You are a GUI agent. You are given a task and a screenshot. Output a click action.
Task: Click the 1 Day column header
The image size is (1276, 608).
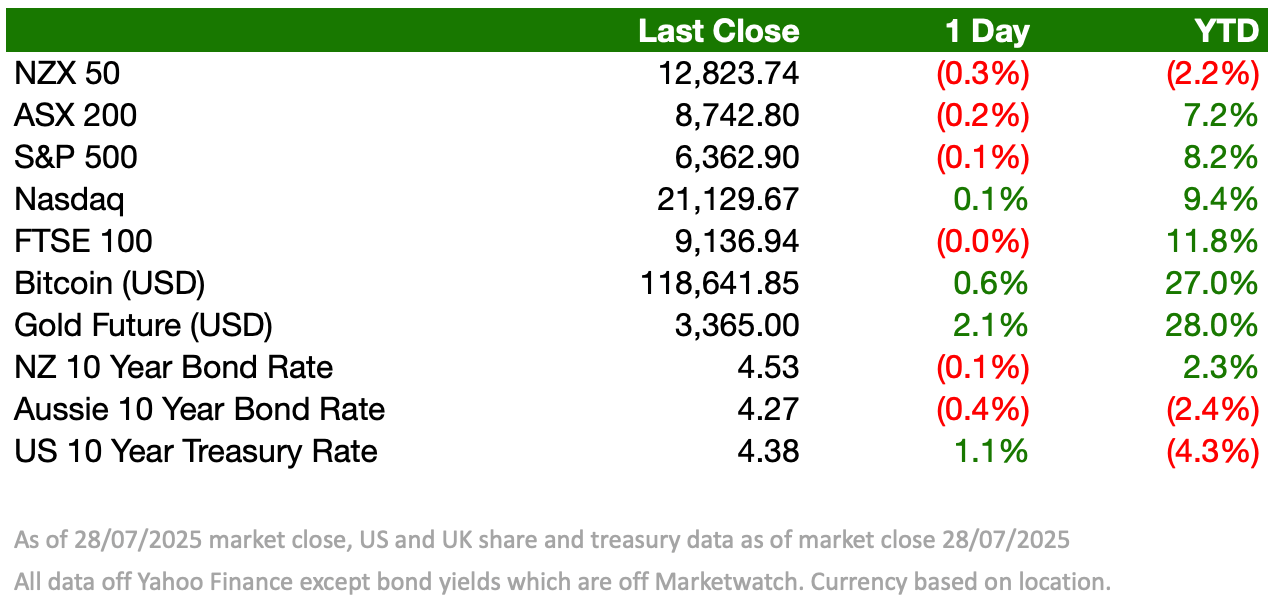(987, 31)
